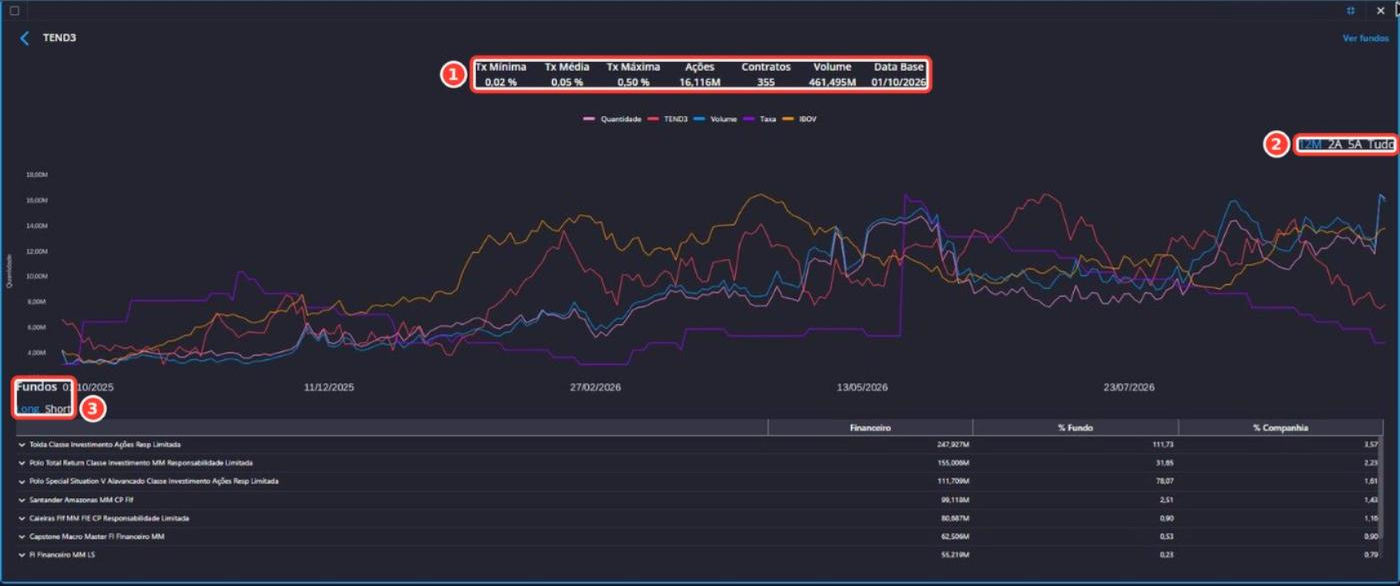Click the Financeiro value 55,219M
This screenshot has width=1400, height=586.
tap(953, 554)
